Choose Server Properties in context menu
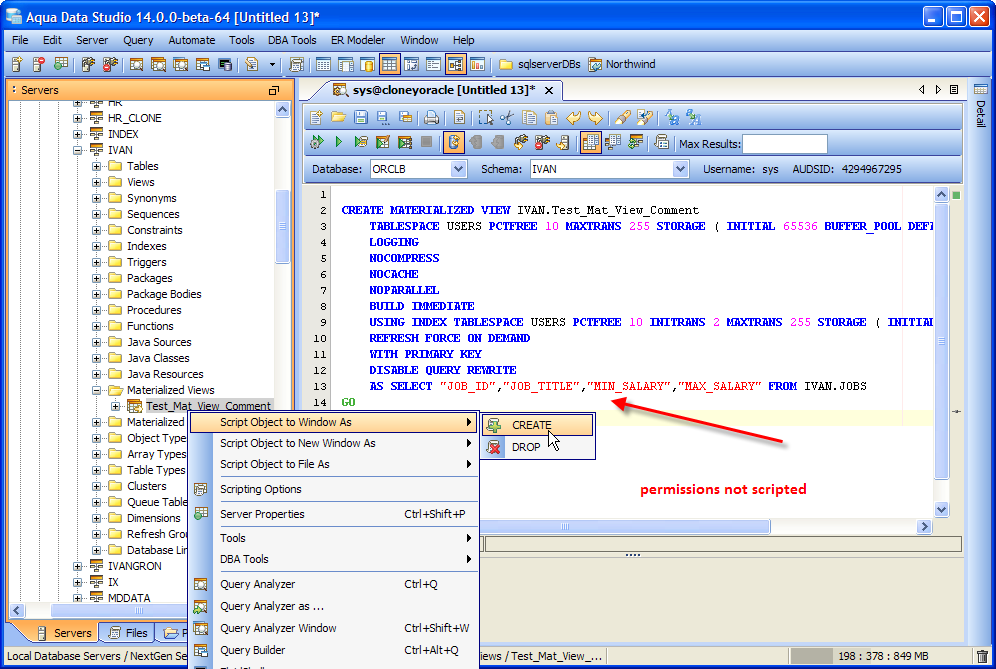This screenshot has height=669, width=996. [x=335, y=514]
